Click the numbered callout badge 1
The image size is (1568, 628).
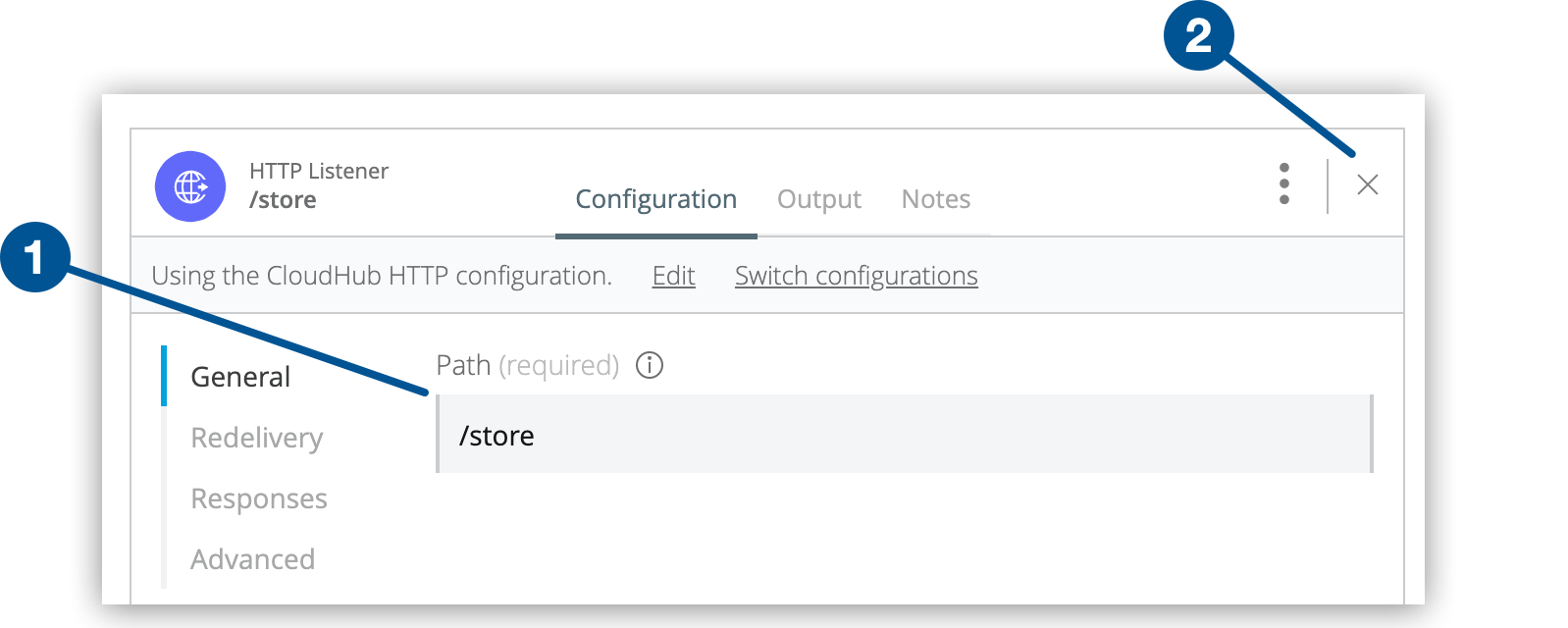click(x=35, y=258)
